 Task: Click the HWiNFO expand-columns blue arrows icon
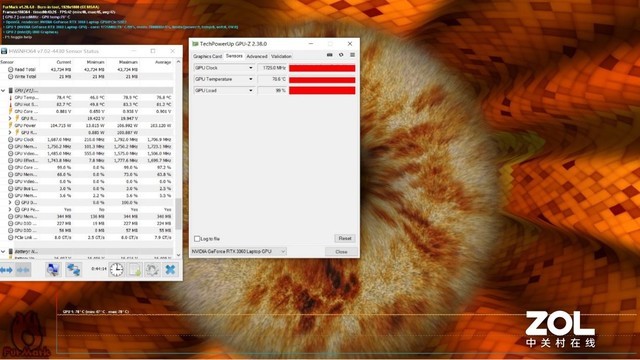tap(6, 270)
